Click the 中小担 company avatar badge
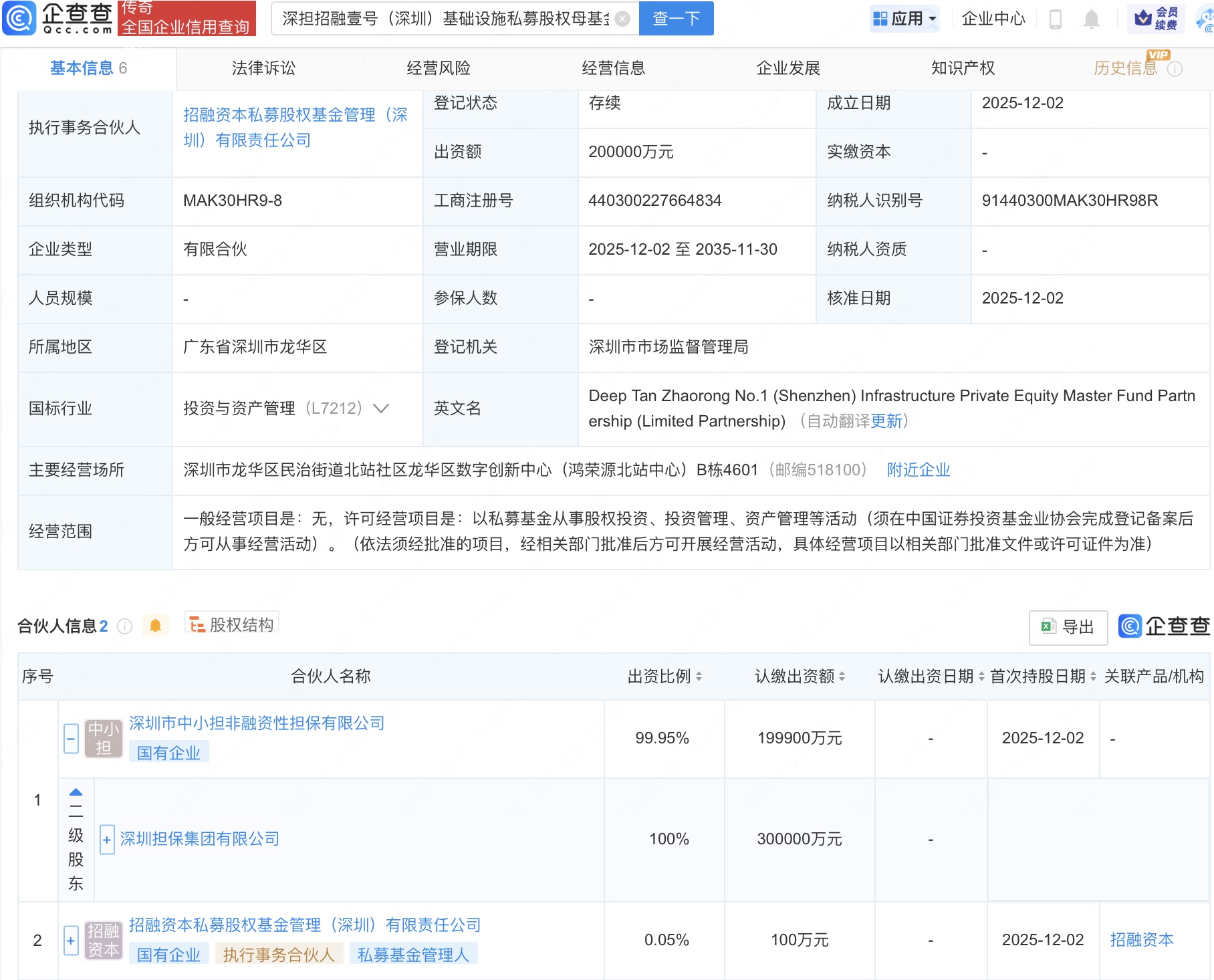 pyautogui.click(x=104, y=738)
